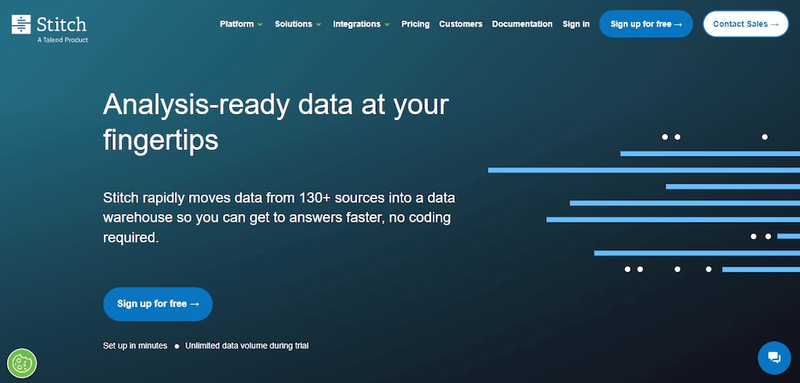Viewport: 800px width, 383px height.
Task: Open the Solutions navigation item
Action: pyautogui.click(x=293, y=24)
